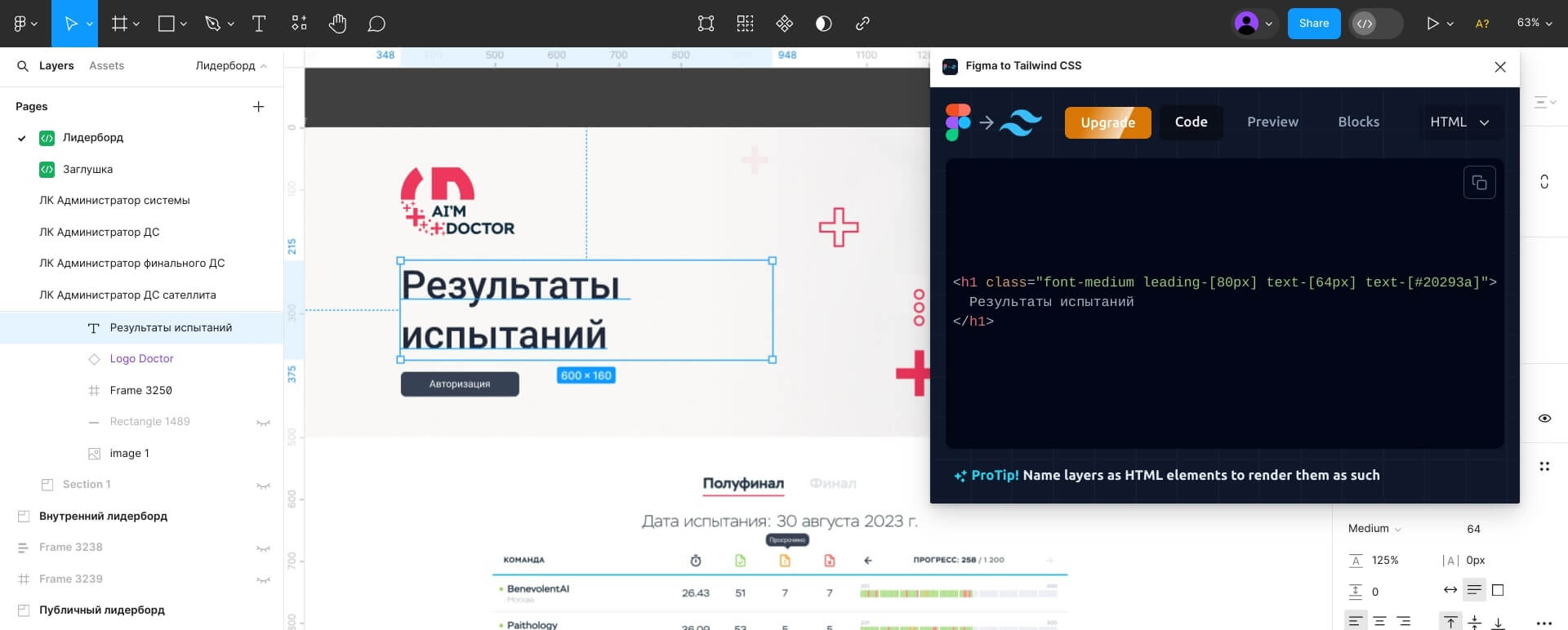Viewport: 1568px width, 630px height.
Task: Open the Medium font weight dropdown
Action: 1374,529
